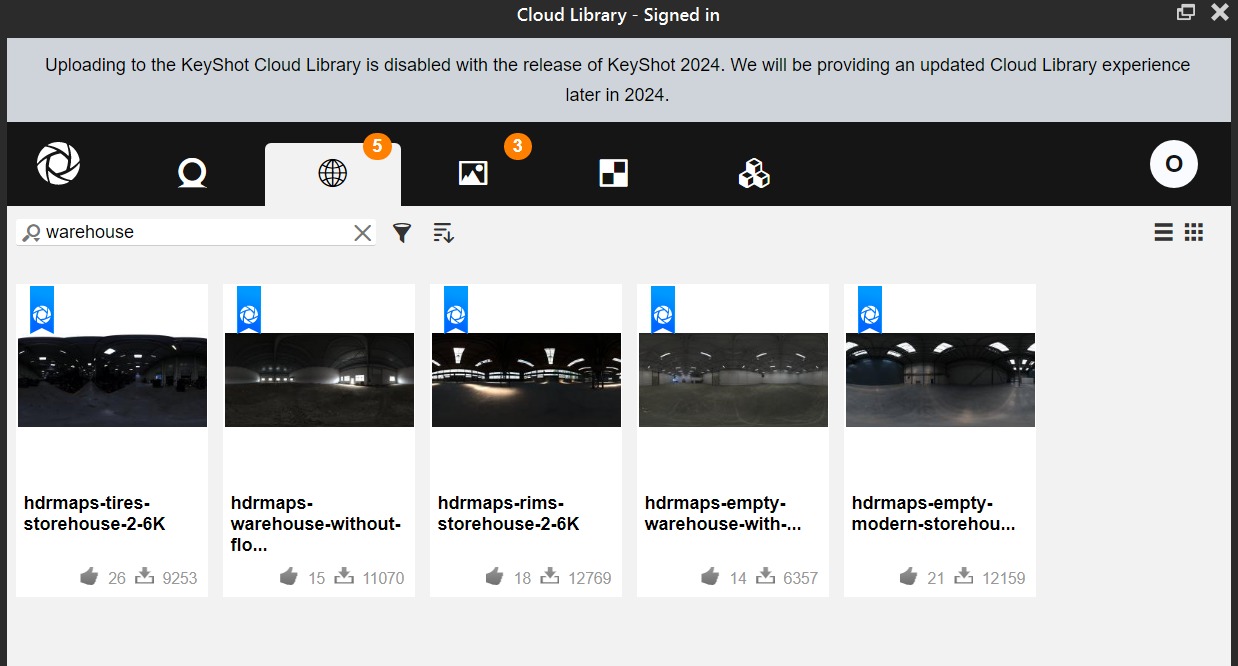This screenshot has height=666, width=1238.
Task: Click the search magnifier icon
Action: (x=31, y=233)
